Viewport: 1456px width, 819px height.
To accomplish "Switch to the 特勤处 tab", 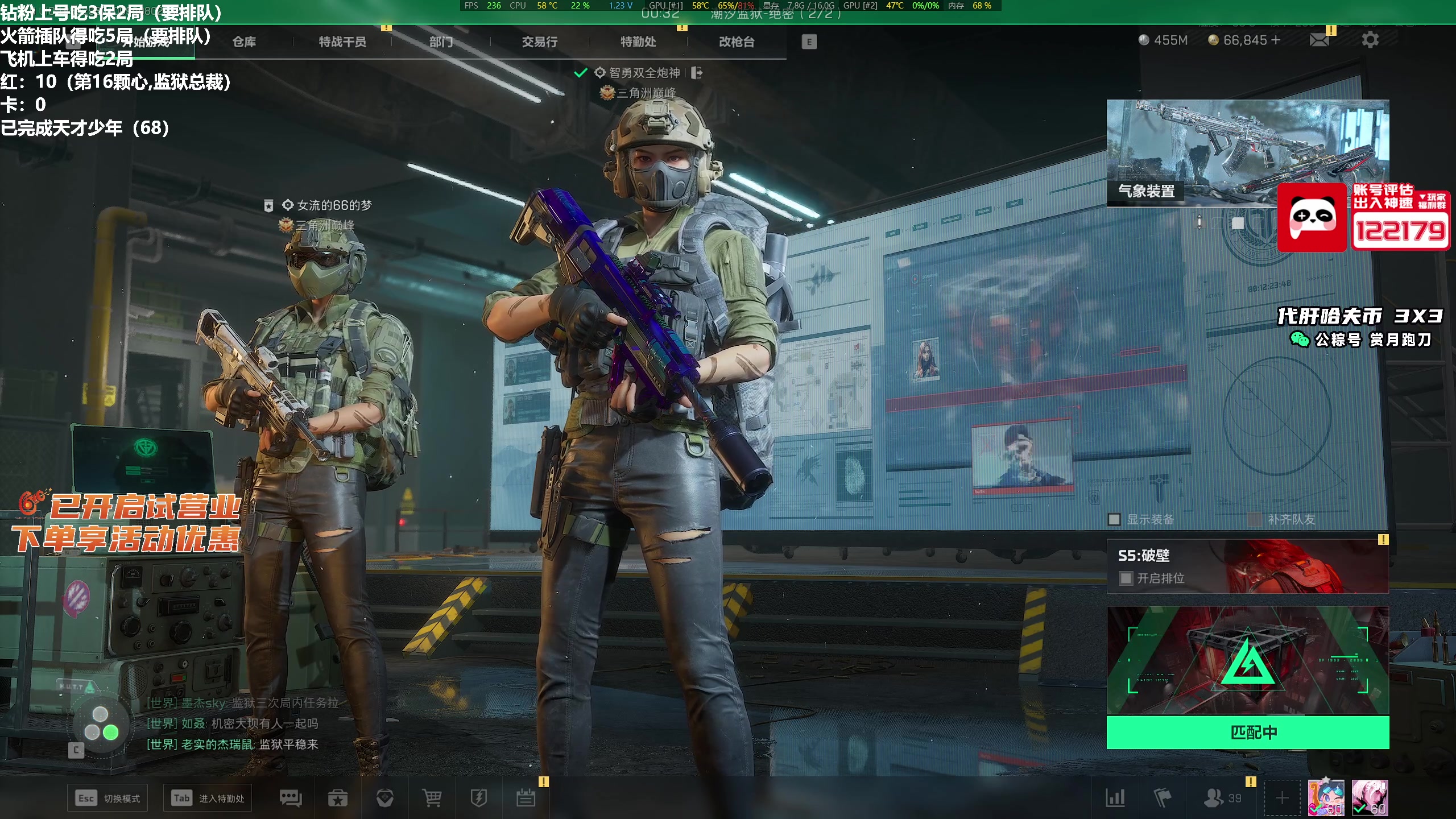I will [638, 42].
